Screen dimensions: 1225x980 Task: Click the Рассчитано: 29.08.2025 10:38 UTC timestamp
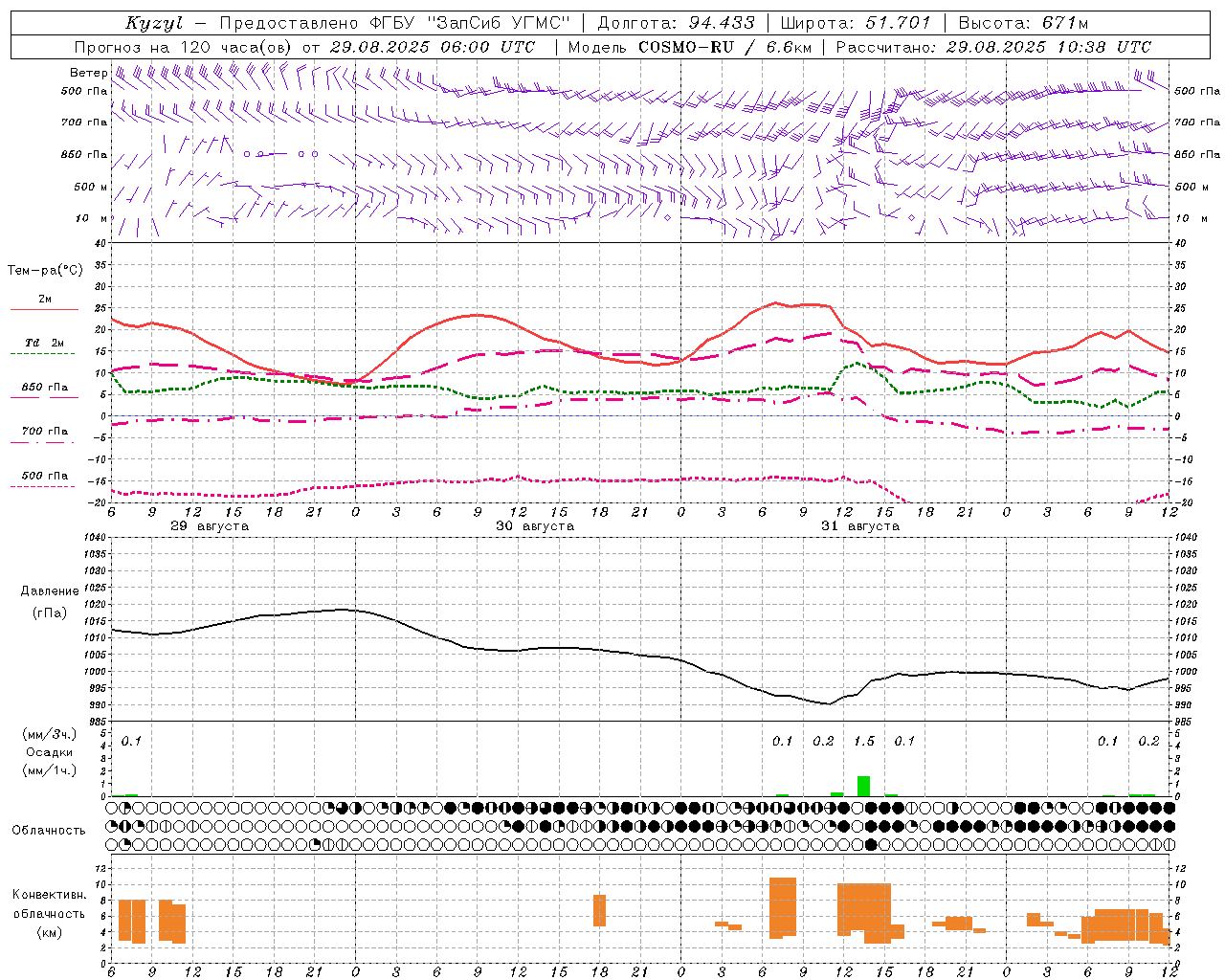(x=993, y=47)
